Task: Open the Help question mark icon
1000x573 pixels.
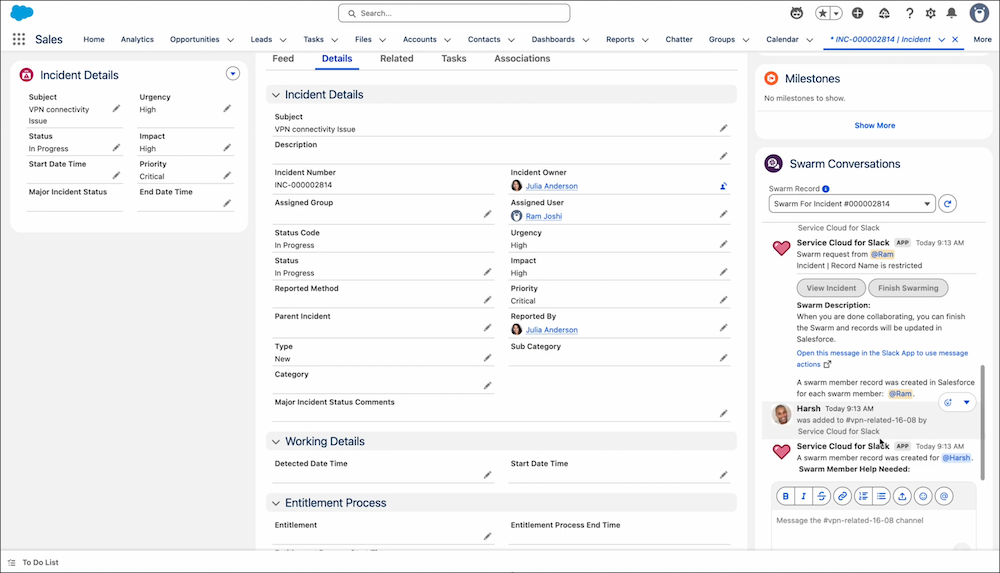Action: pos(909,13)
